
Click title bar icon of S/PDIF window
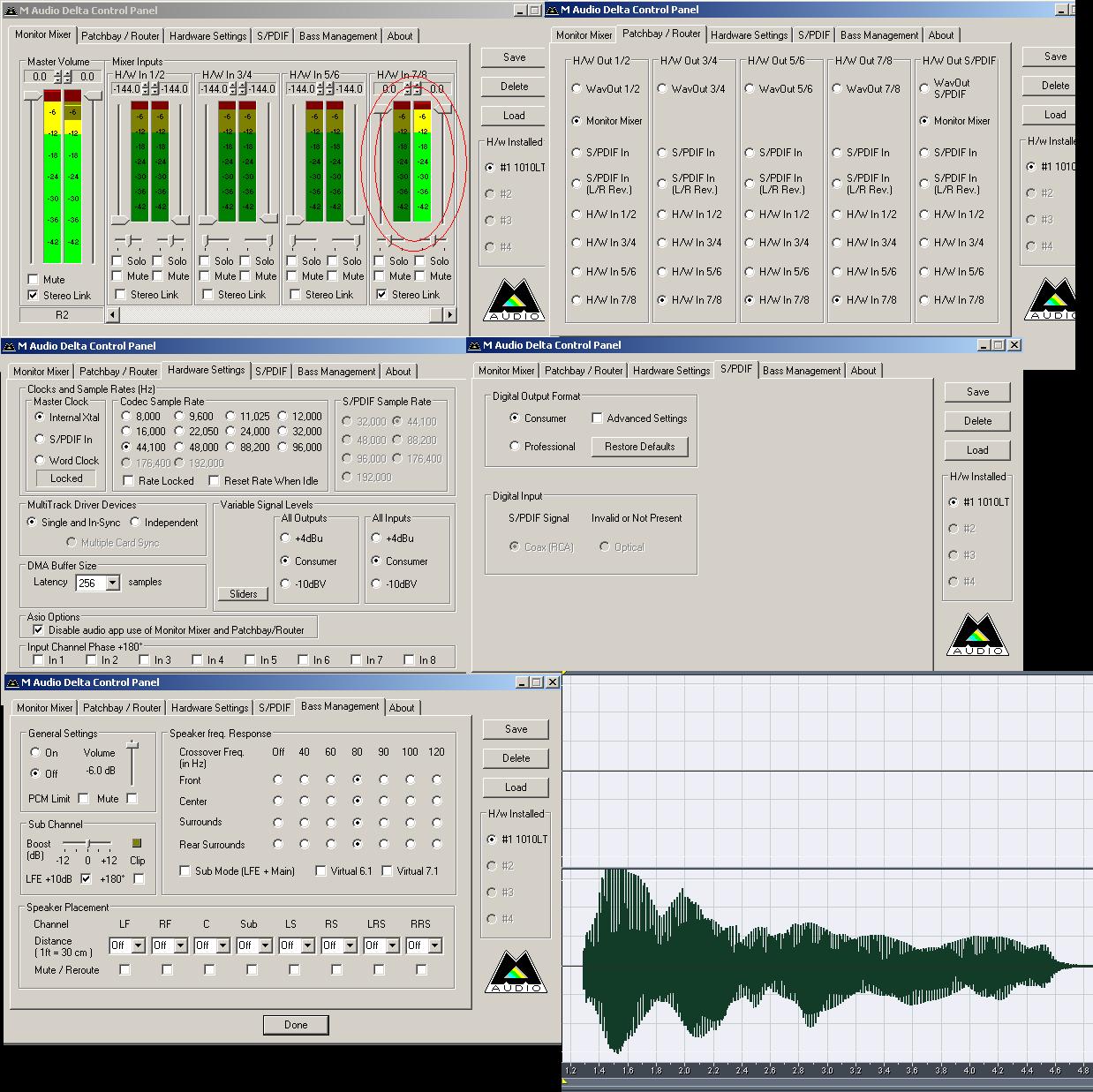tap(475, 345)
